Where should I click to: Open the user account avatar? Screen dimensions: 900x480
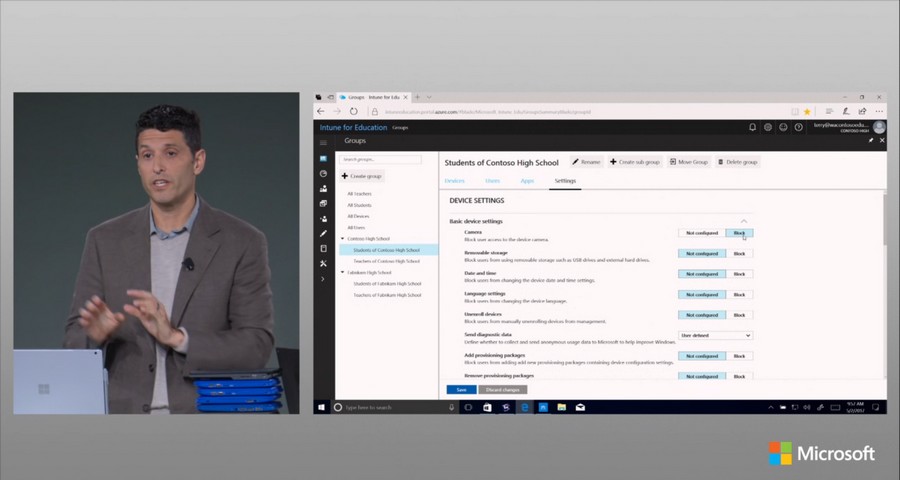tap(879, 127)
